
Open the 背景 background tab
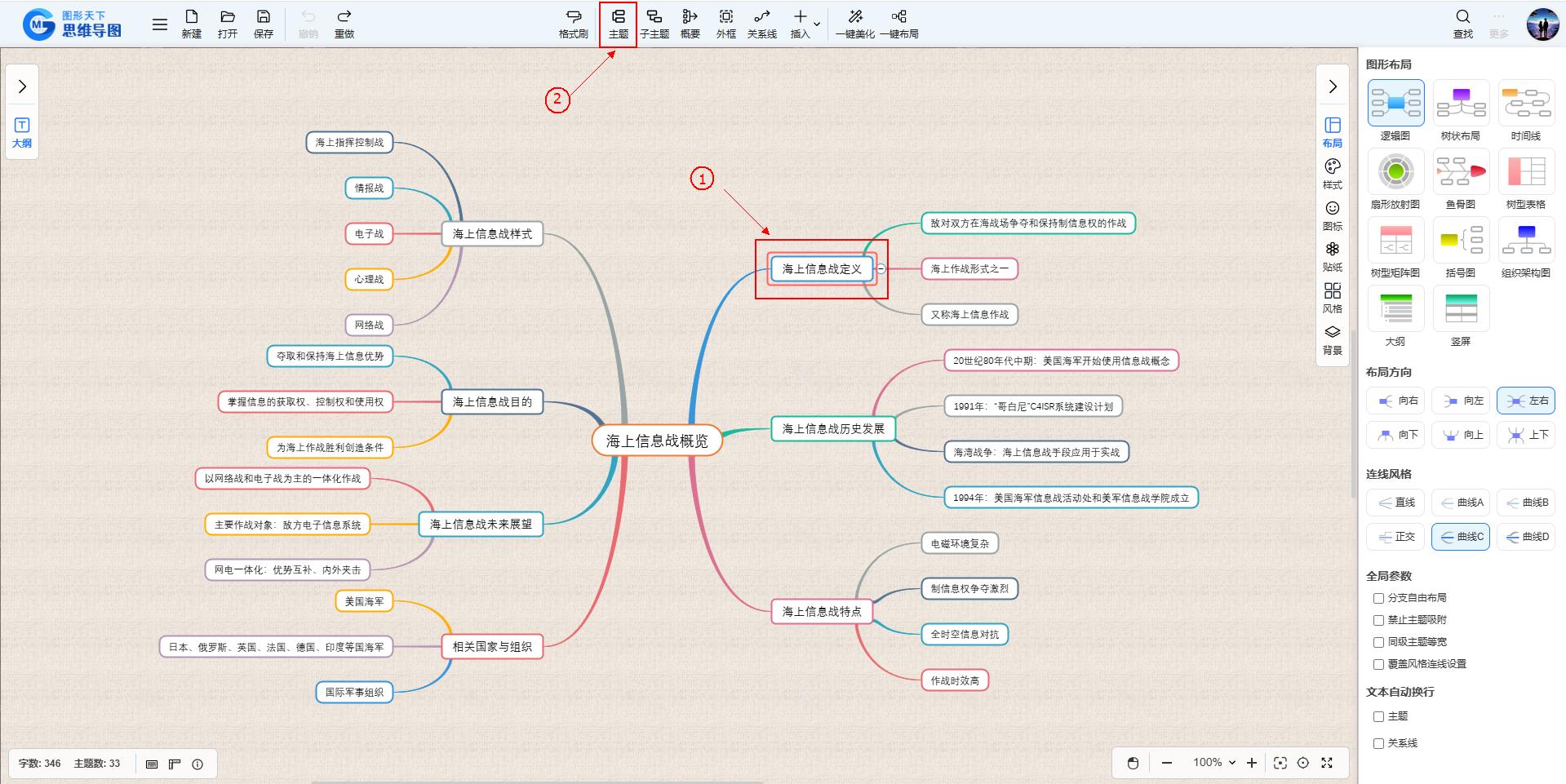[x=1332, y=339]
